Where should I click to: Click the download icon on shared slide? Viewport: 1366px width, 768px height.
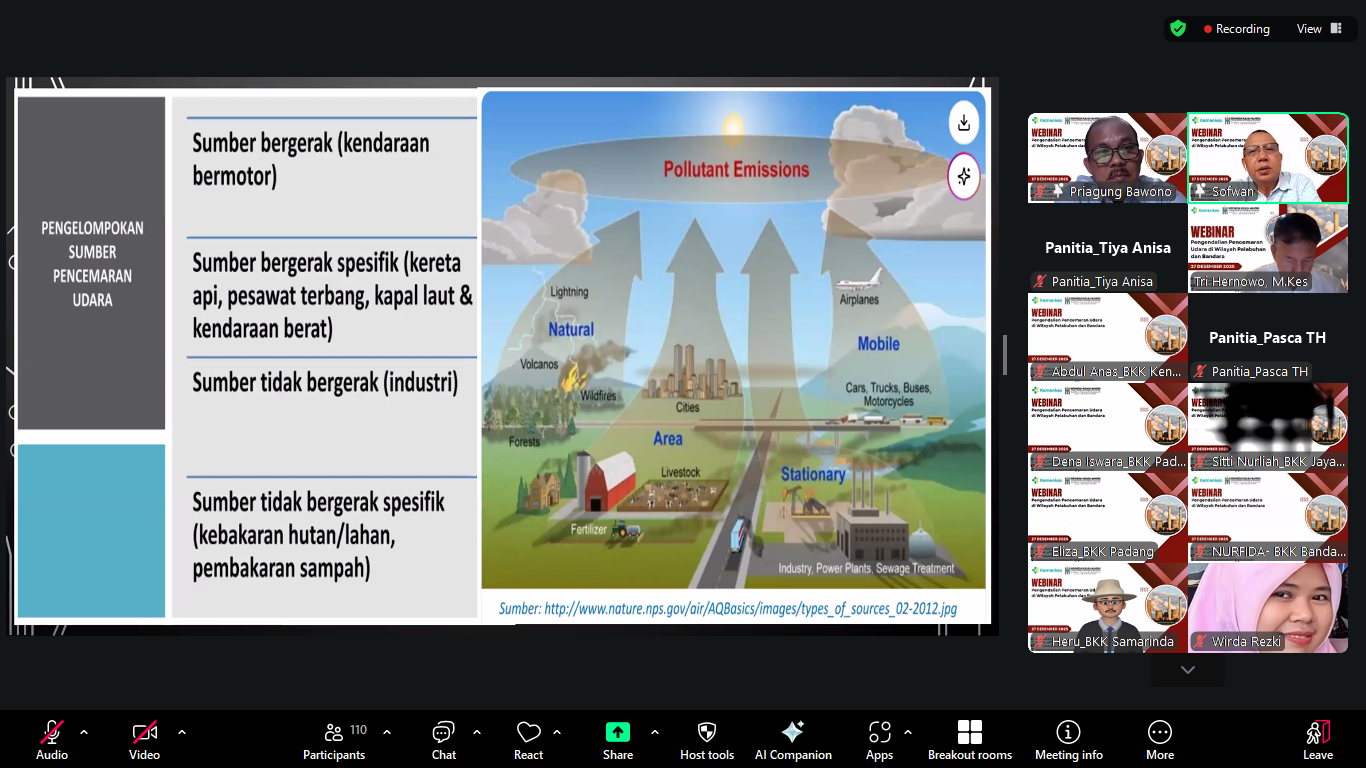tap(964, 123)
